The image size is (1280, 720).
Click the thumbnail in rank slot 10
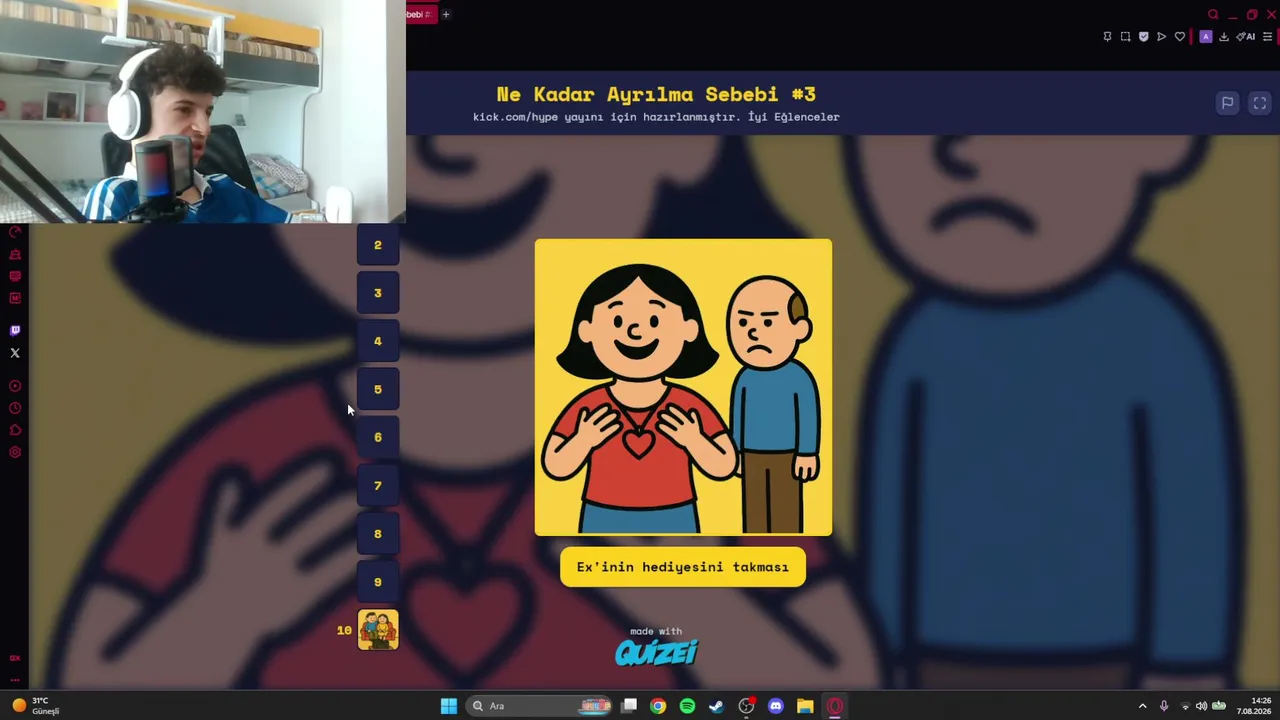(x=378, y=630)
